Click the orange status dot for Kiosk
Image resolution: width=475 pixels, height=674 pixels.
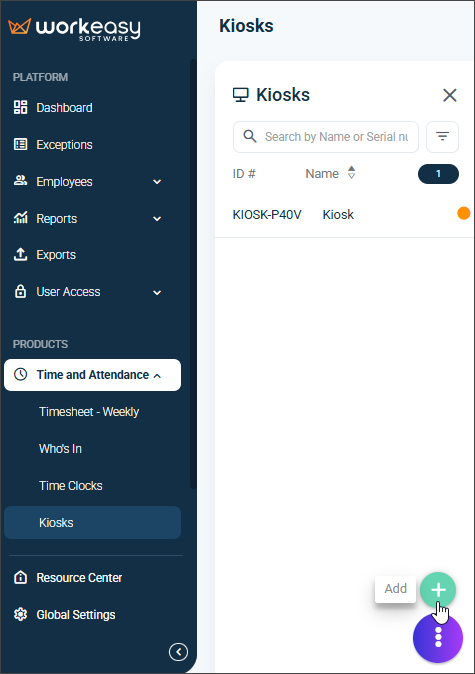point(463,213)
